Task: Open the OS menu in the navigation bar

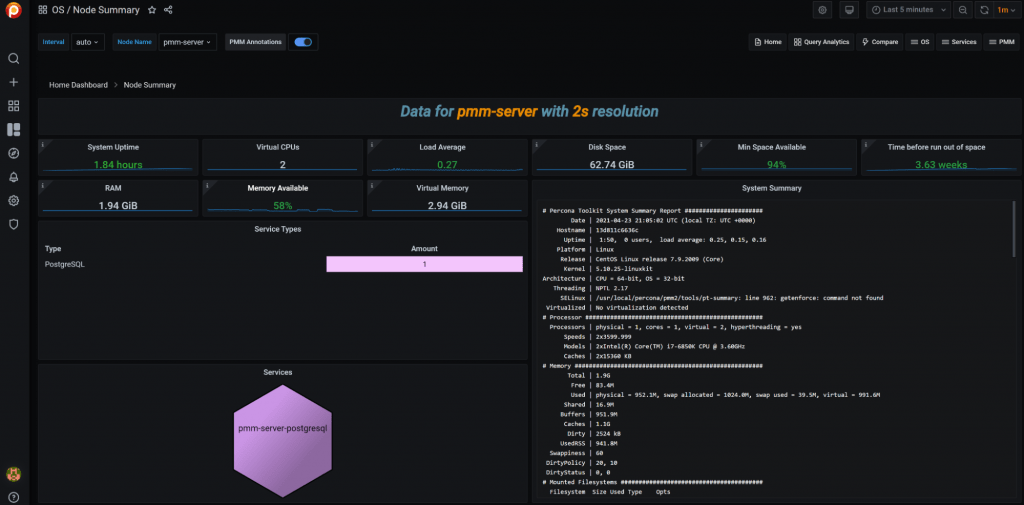Action: click(x=920, y=42)
